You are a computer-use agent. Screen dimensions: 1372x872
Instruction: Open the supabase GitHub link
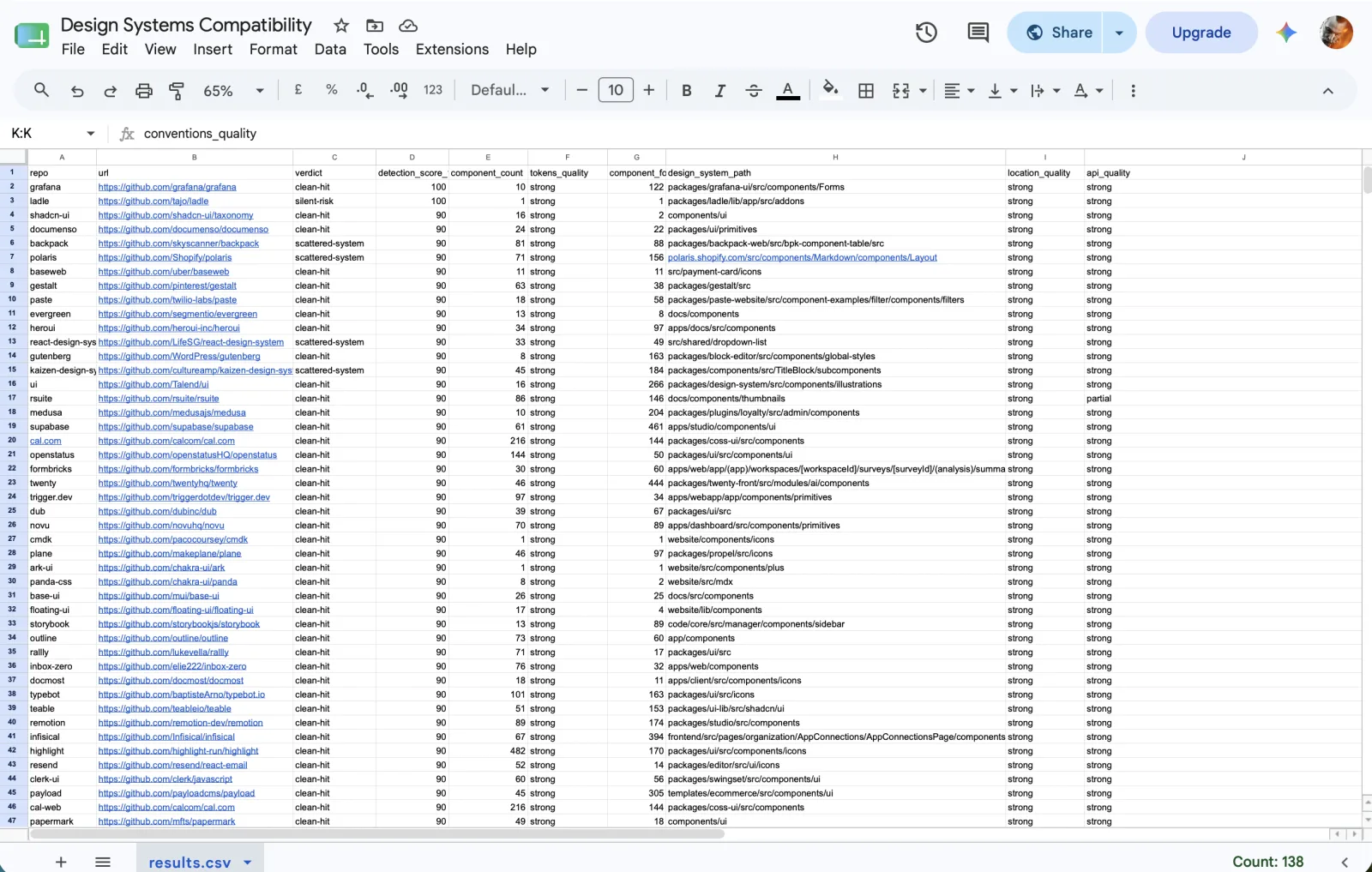pos(176,427)
